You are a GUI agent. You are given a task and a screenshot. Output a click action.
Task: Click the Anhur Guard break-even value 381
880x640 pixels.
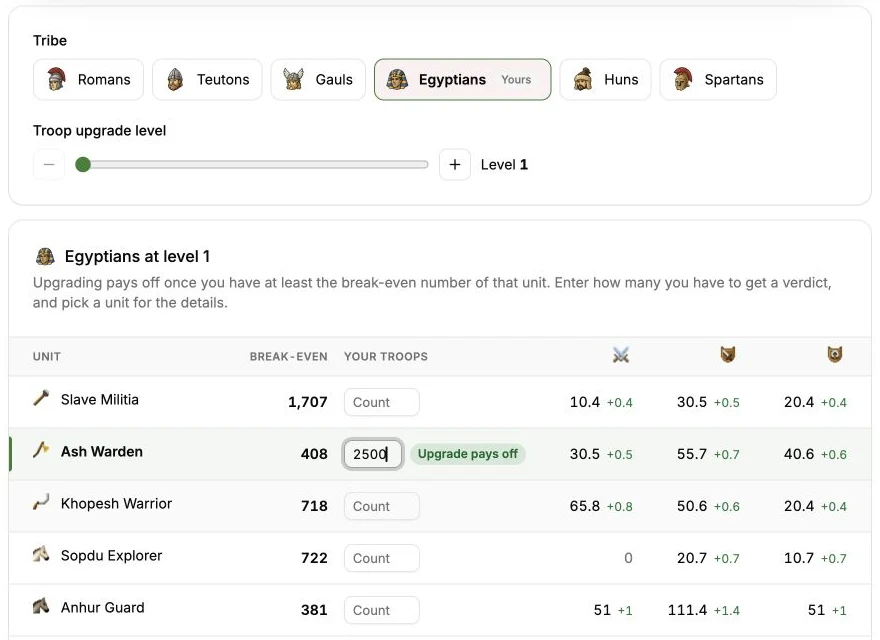click(314, 610)
